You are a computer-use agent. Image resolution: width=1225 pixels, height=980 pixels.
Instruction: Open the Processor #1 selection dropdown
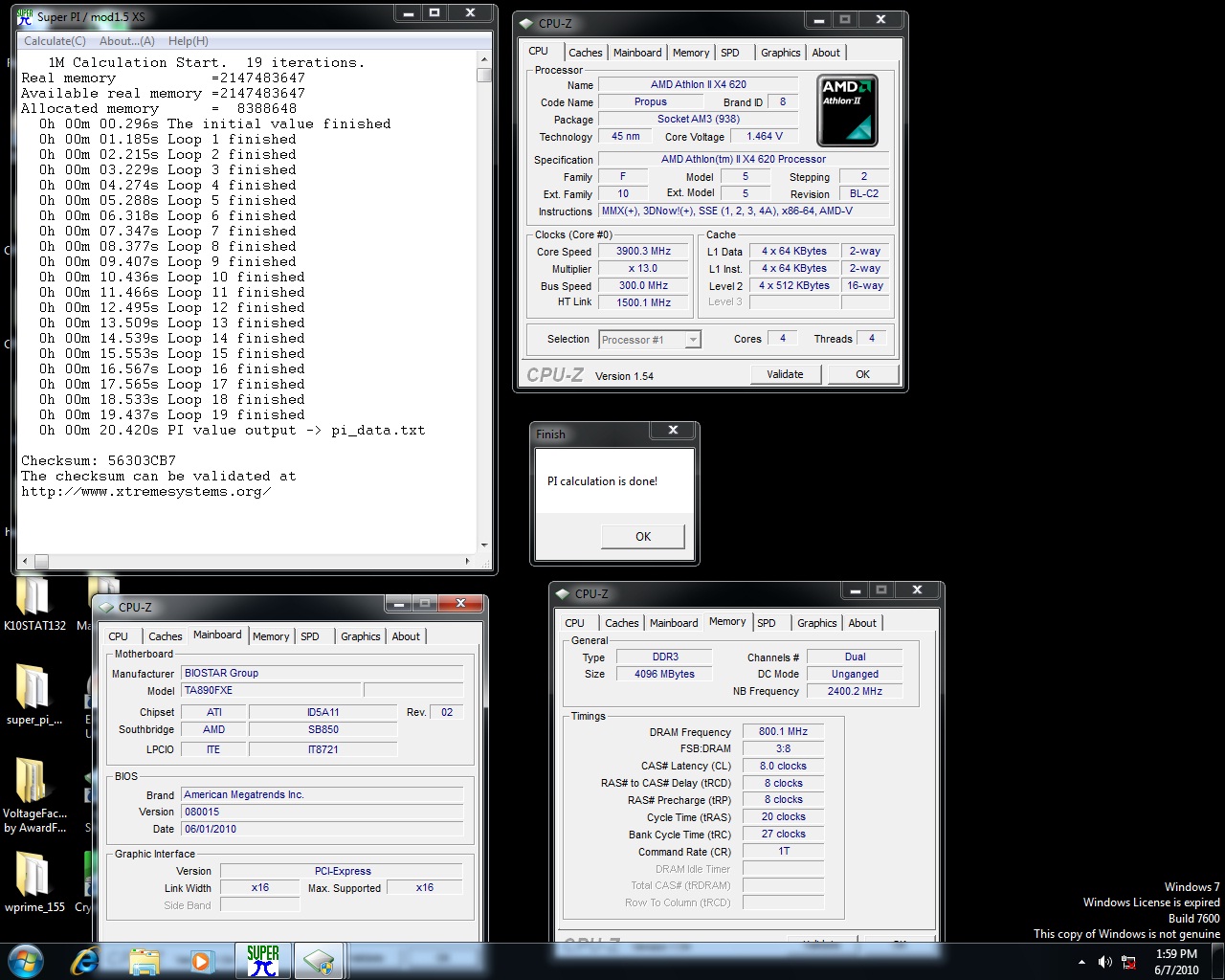tap(650, 340)
